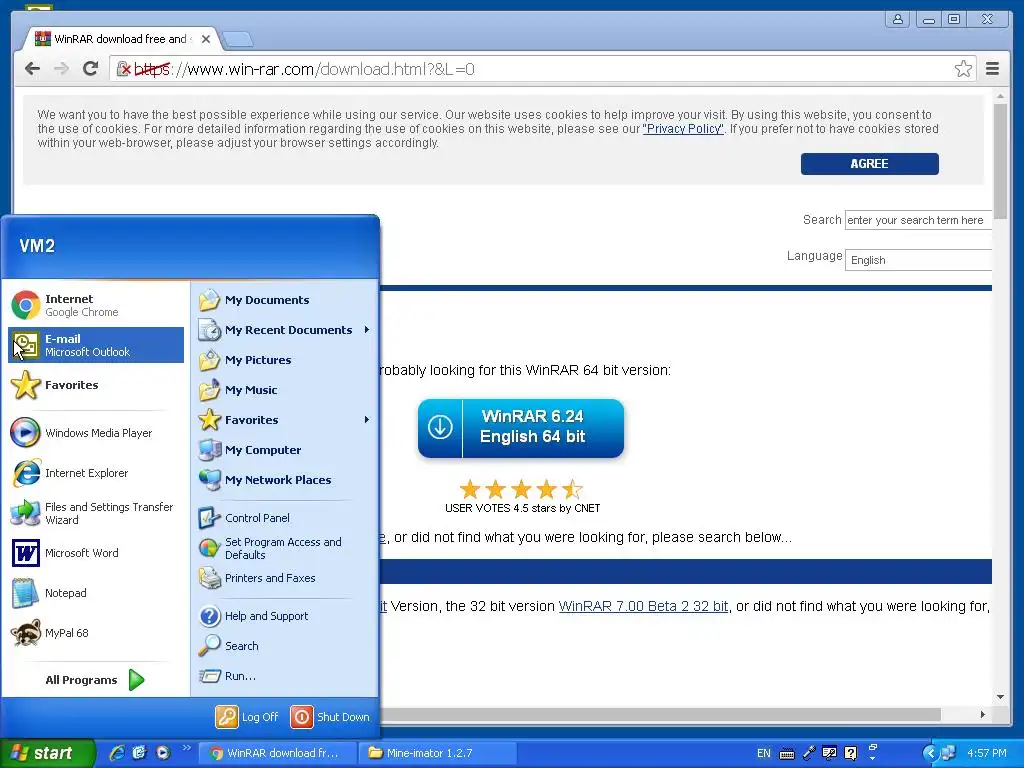1024x768 pixels.
Task: Open My Computer
Action: point(285,450)
